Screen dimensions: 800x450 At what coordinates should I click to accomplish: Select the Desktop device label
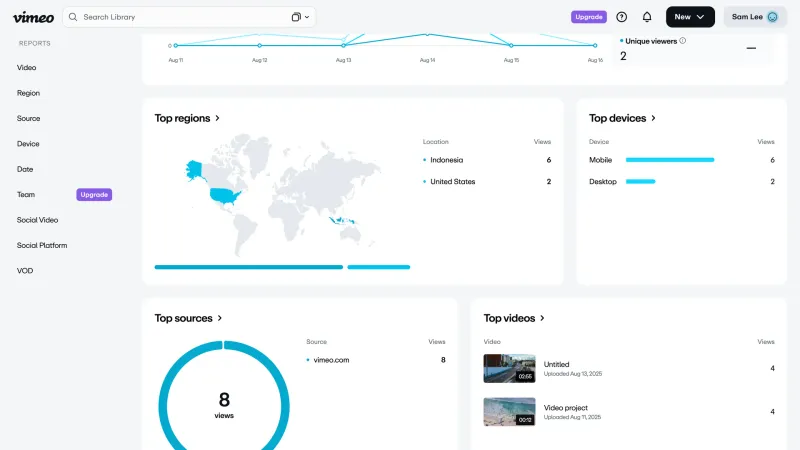603,182
